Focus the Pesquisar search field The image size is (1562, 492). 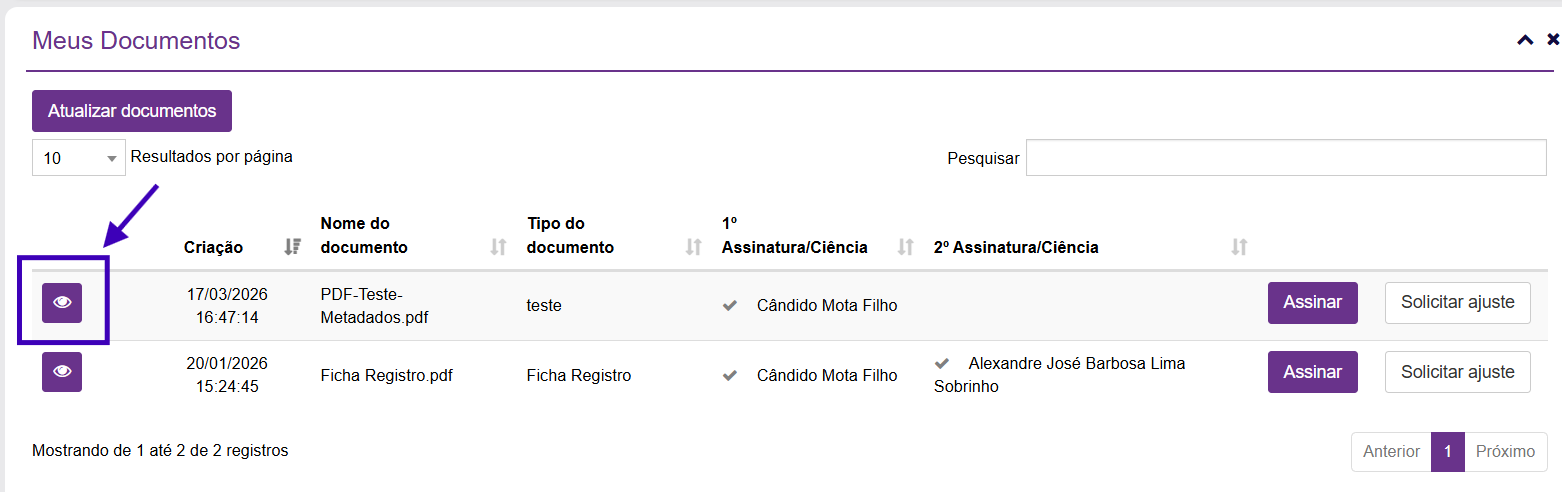coord(1286,158)
